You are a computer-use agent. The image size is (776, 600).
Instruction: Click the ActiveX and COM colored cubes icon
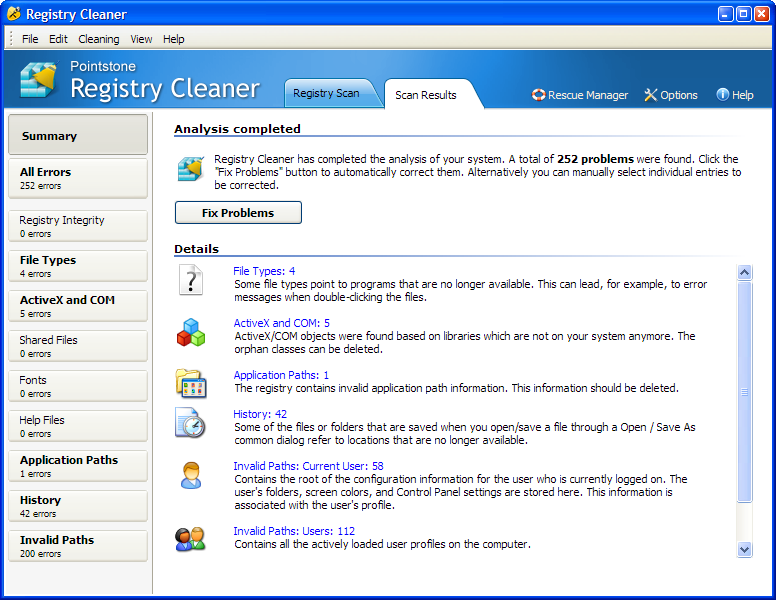[191, 332]
